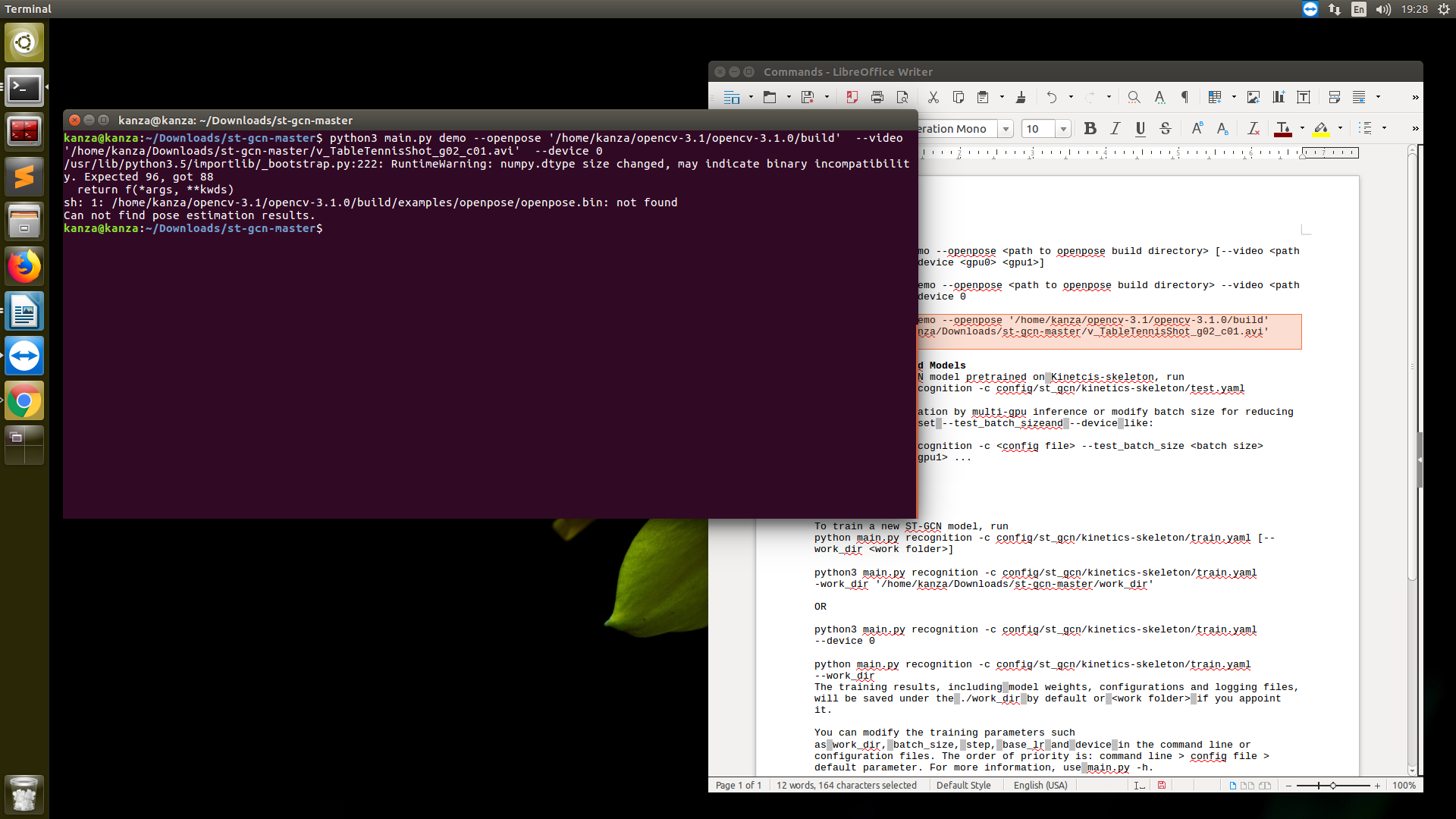Viewport: 1456px width, 819px height.
Task: Click the Clone Formatting paintbrush icon
Action: pos(1021,97)
